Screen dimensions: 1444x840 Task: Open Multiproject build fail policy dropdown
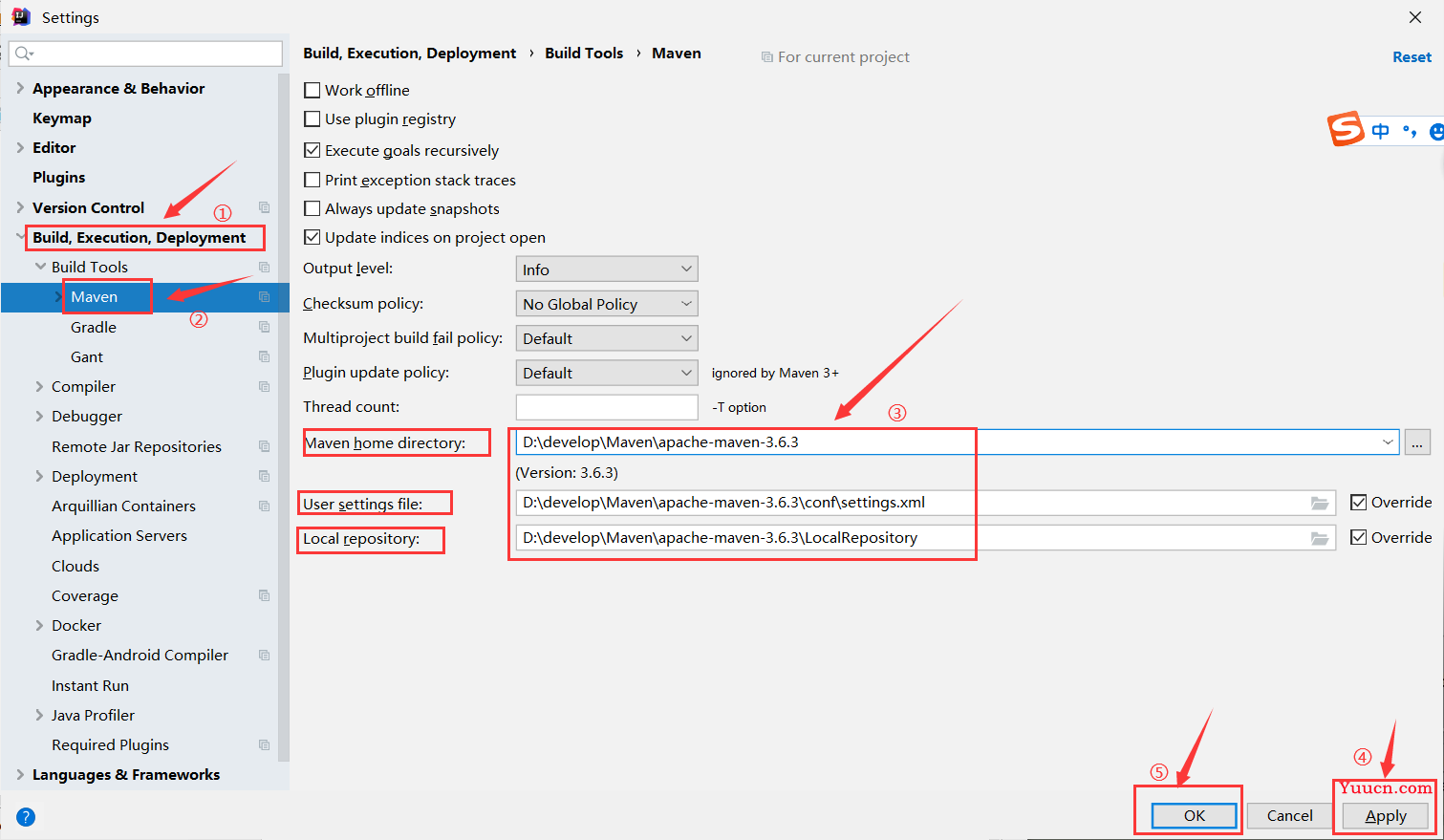point(607,338)
